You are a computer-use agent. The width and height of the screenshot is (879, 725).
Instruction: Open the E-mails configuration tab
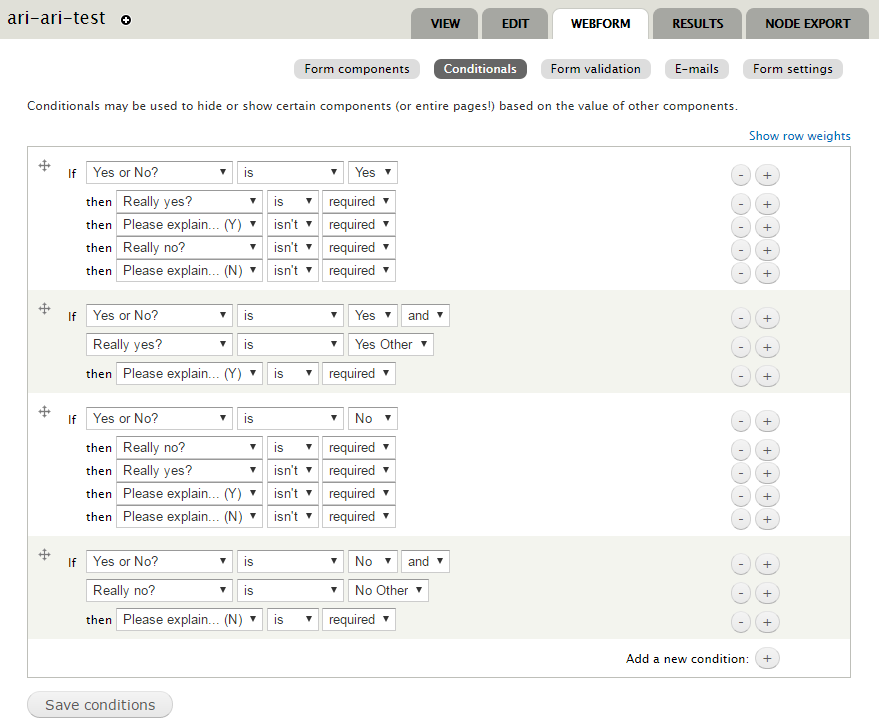click(x=696, y=69)
